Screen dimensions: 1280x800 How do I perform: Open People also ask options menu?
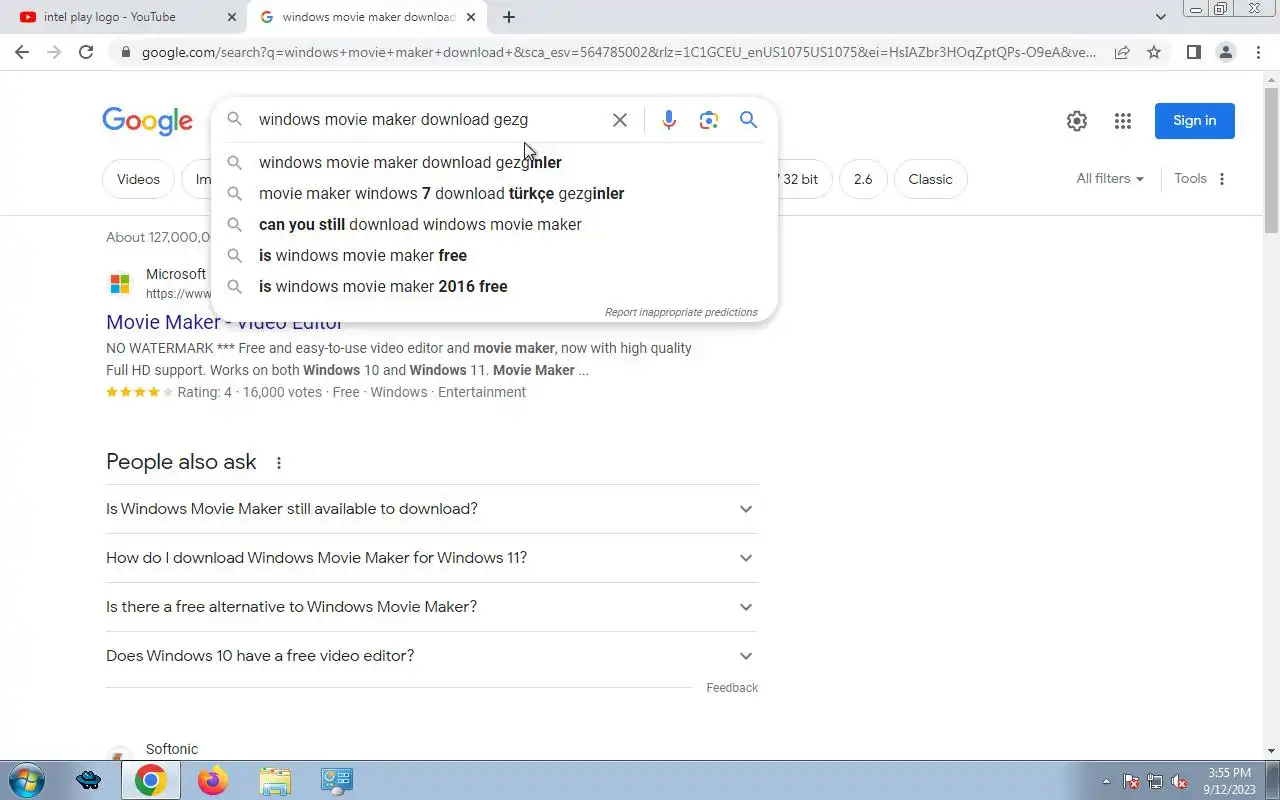pyautogui.click(x=279, y=463)
